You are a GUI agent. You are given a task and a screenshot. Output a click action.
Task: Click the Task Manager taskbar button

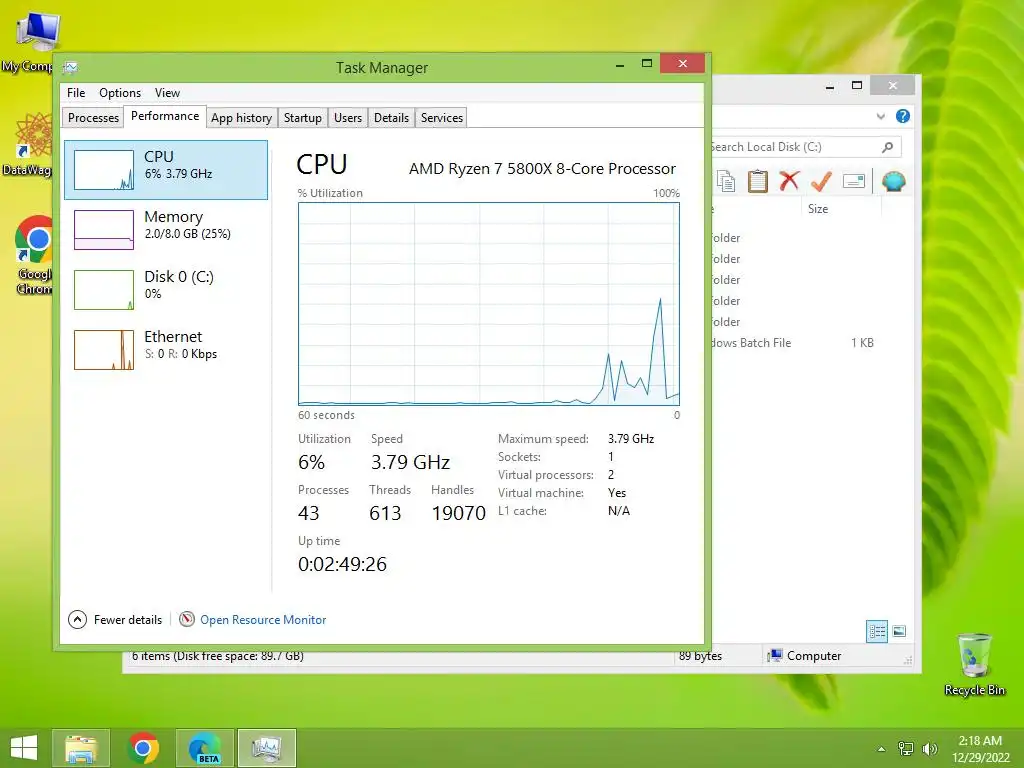(x=266, y=748)
